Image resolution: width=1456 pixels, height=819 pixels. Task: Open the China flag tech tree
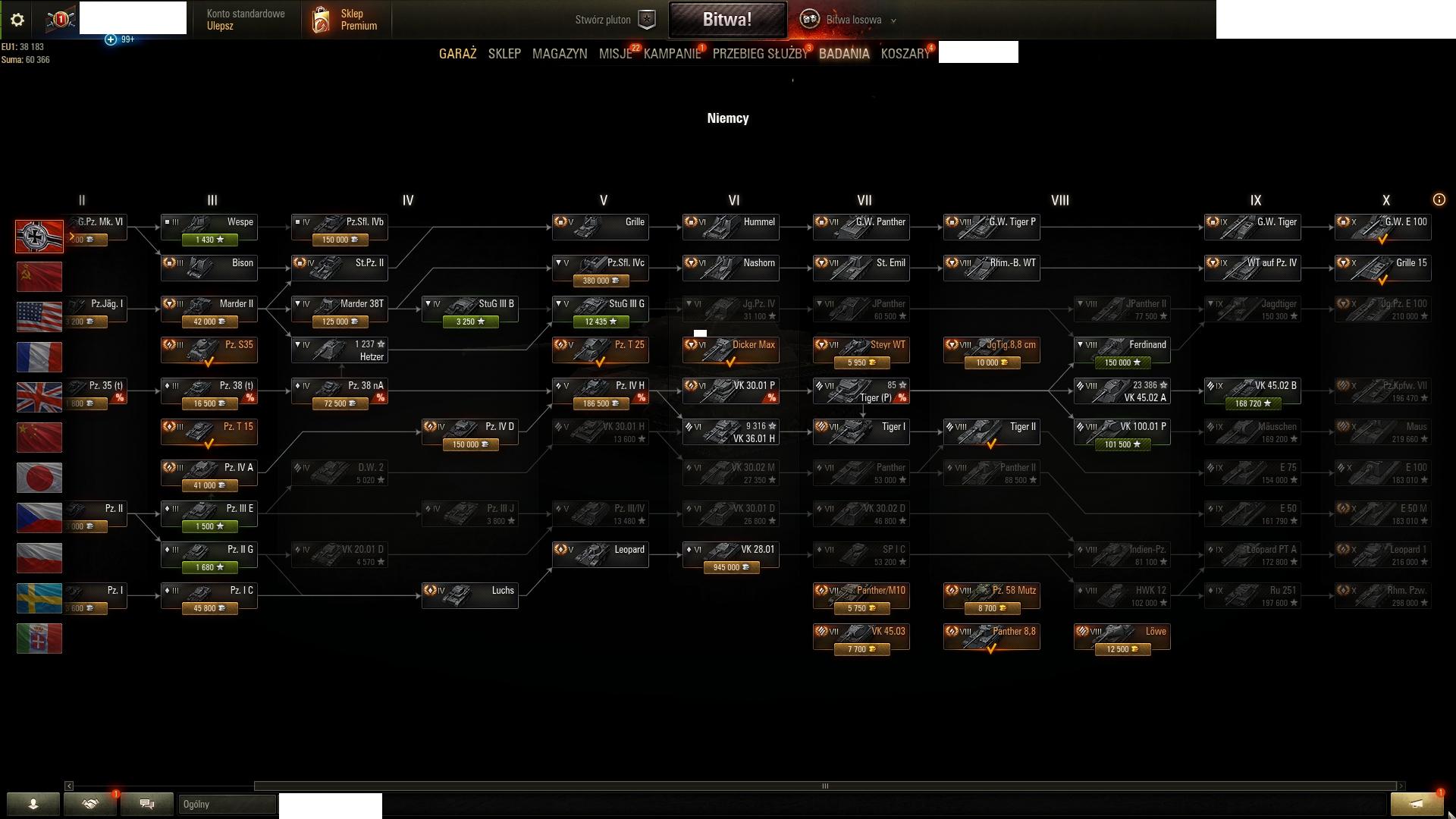(x=39, y=438)
